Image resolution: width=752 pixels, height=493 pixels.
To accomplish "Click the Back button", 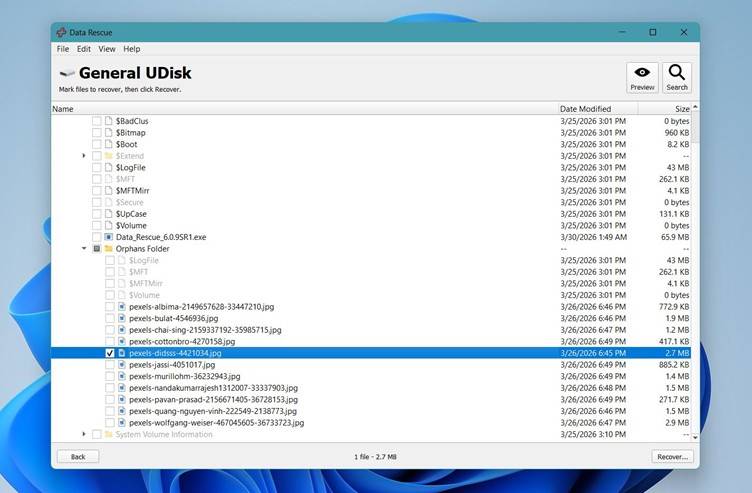I will click(77, 456).
